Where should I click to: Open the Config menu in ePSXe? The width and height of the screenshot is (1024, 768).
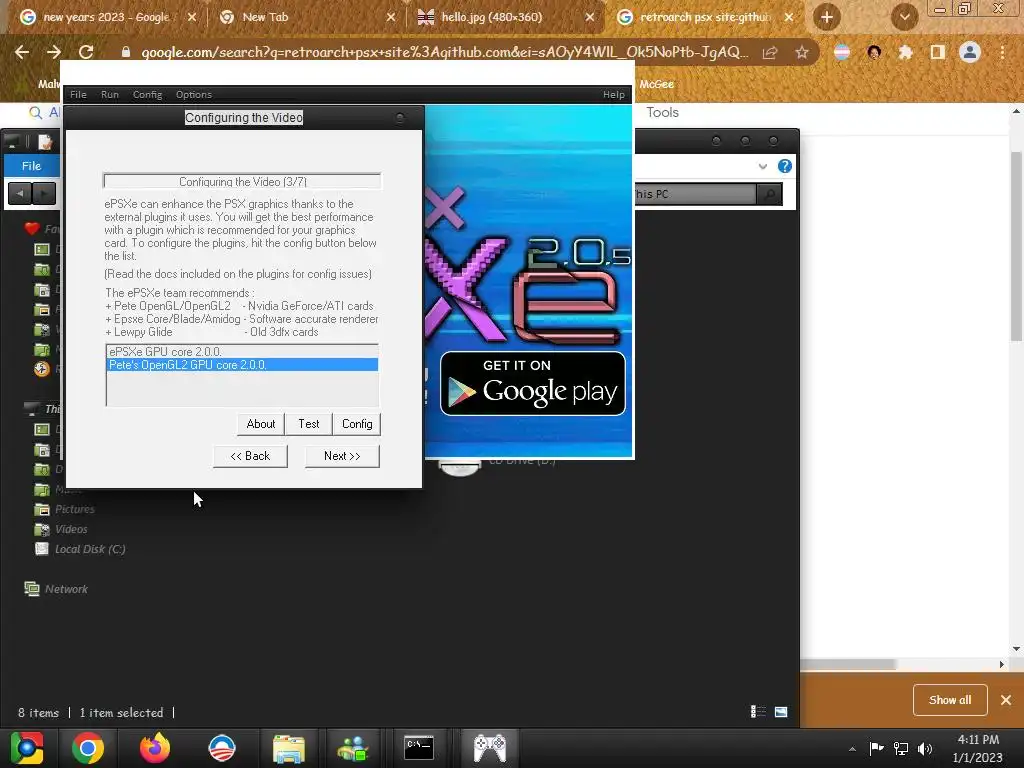click(148, 95)
